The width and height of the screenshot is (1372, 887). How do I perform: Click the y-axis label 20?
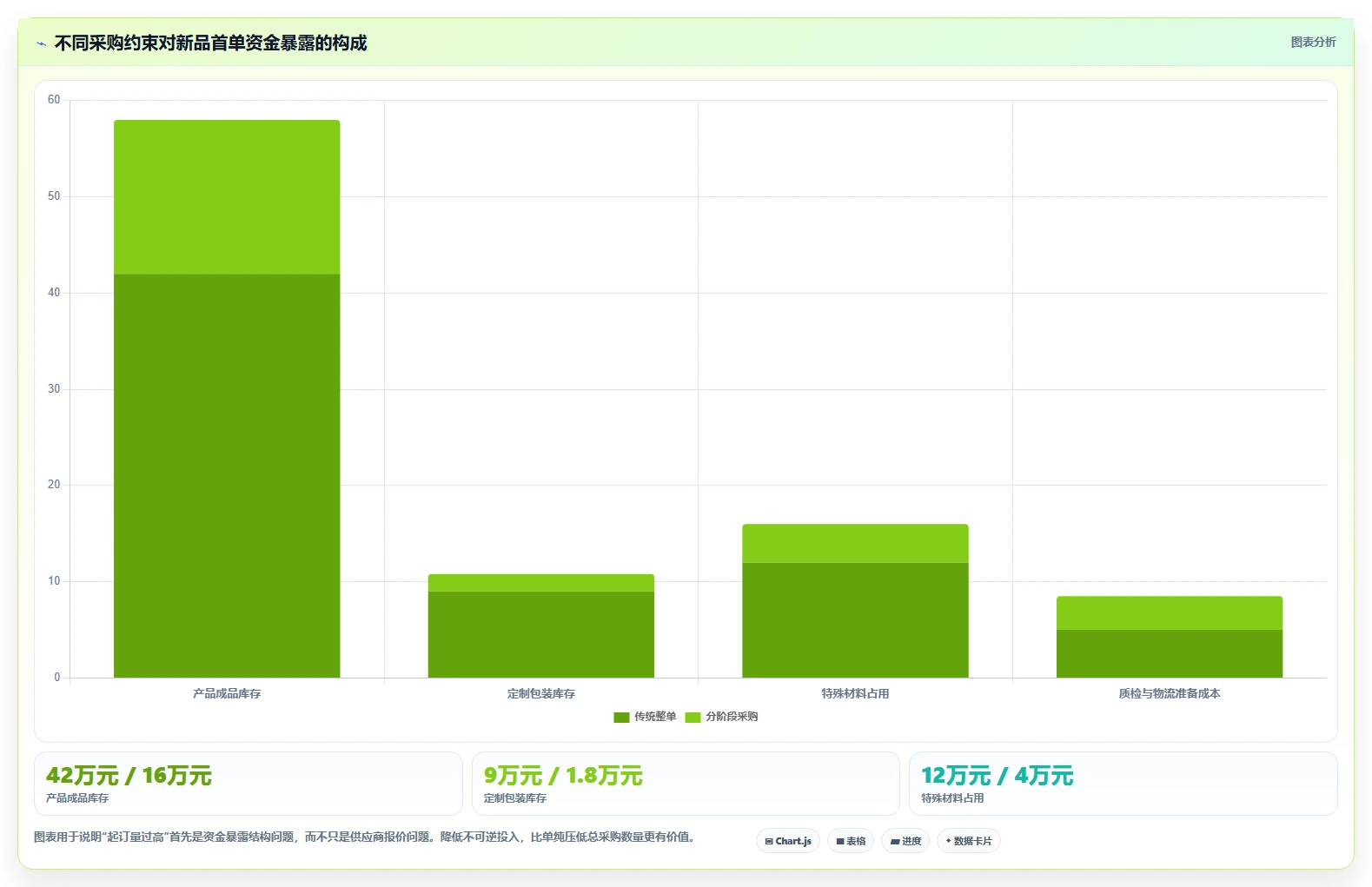pyautogui.click(x=54, y=485)
